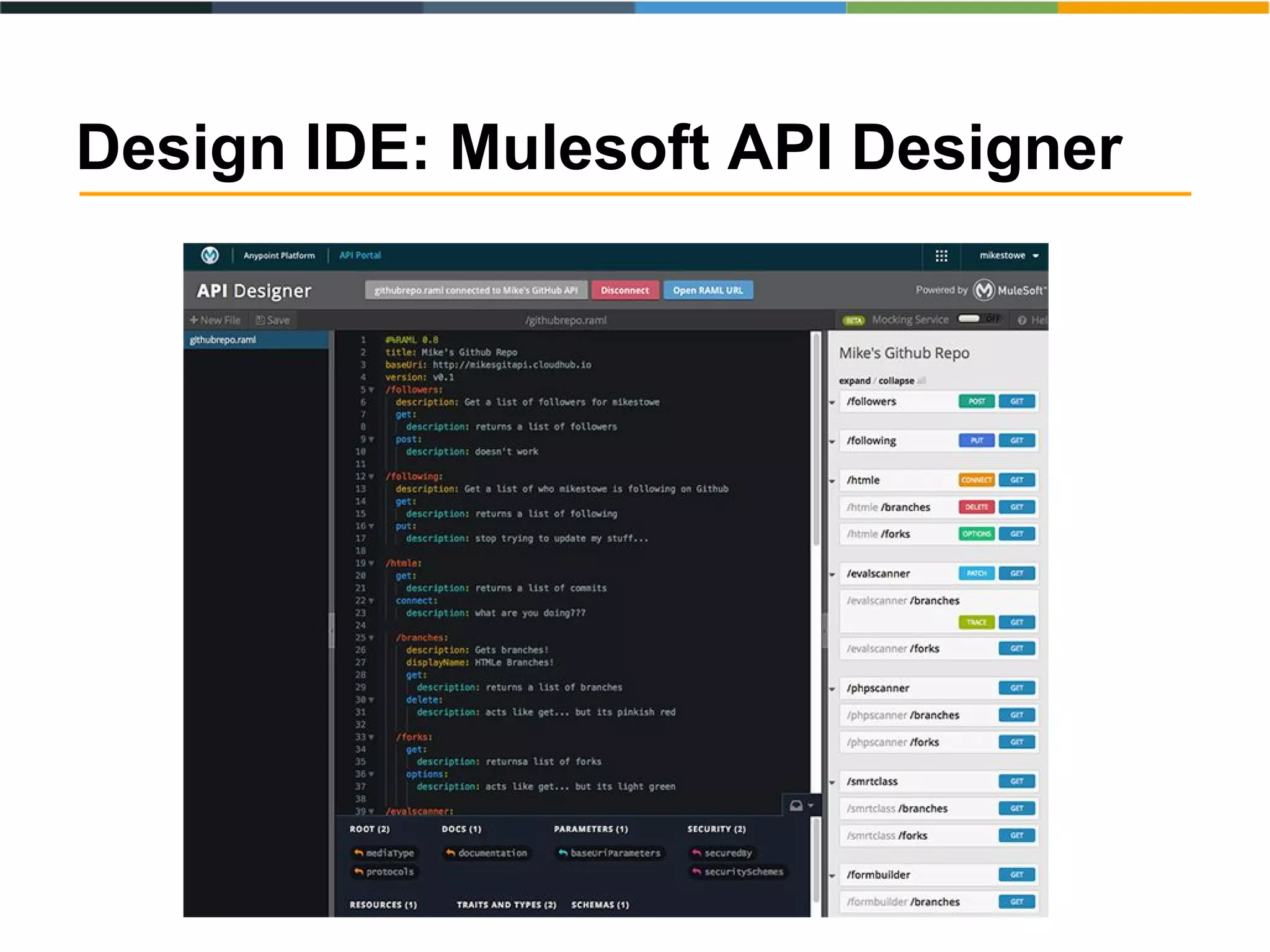This screenshot has height=952, width=1270.
Task: Collapse the /evalscanner resource group
Action: tap(832, 575)
